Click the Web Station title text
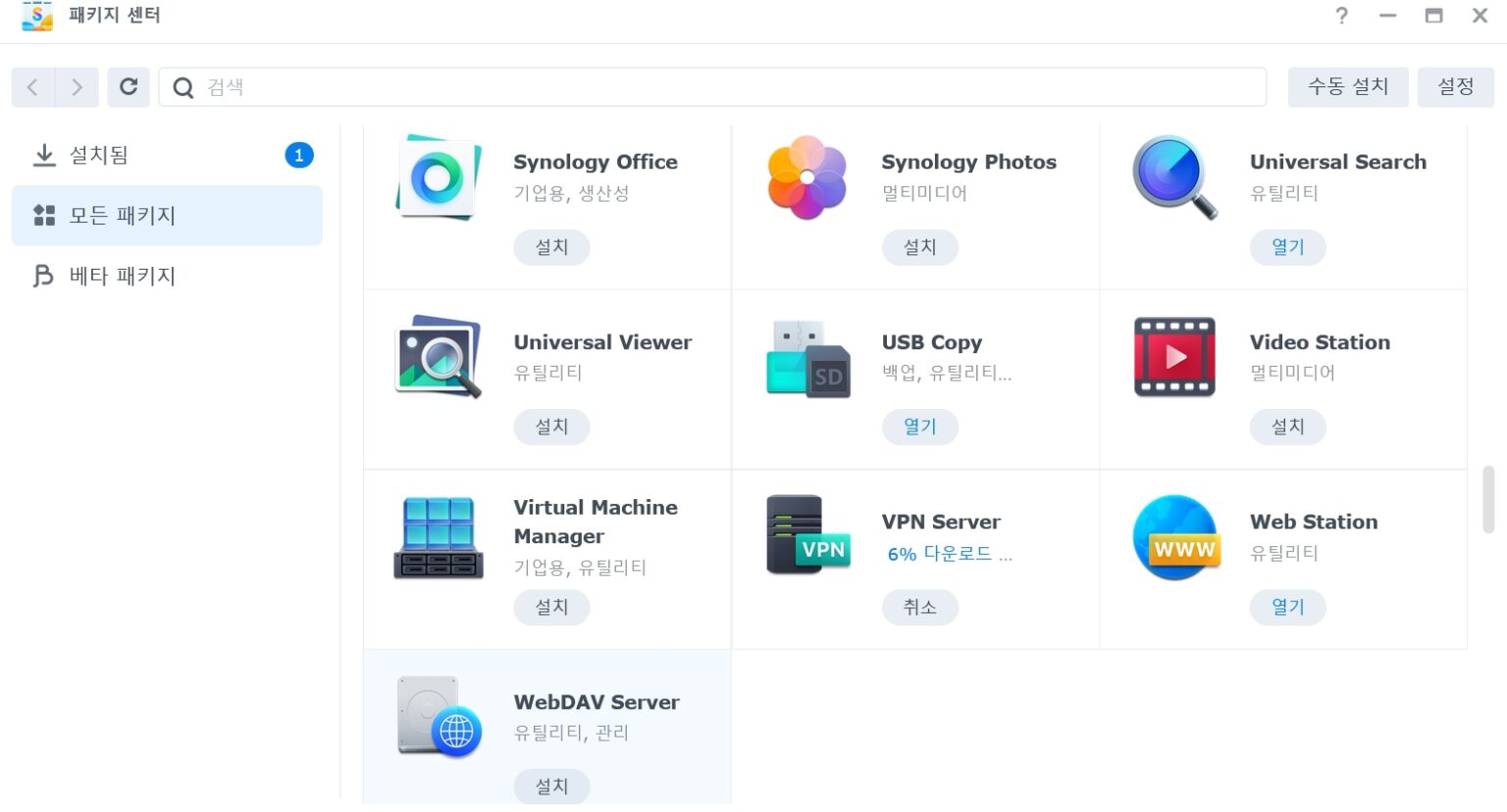 (x=1314, y=522)
